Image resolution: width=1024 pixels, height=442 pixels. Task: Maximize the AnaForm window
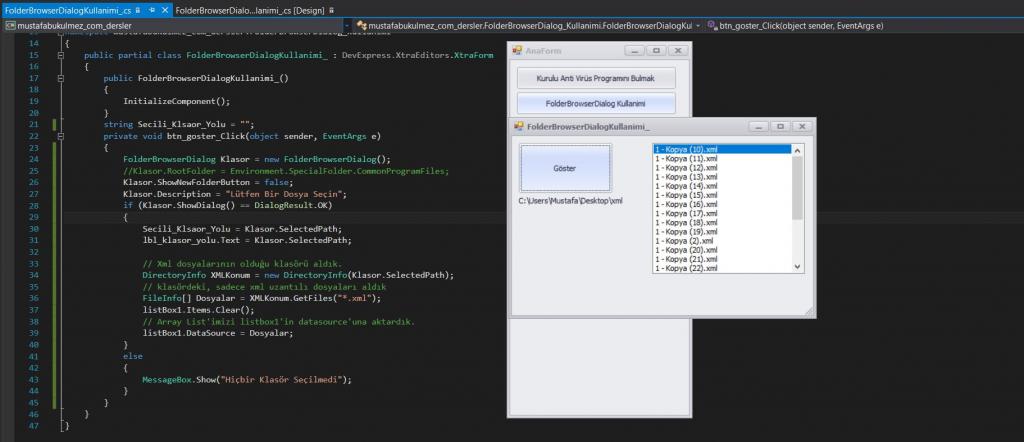(x=656, y=50)
